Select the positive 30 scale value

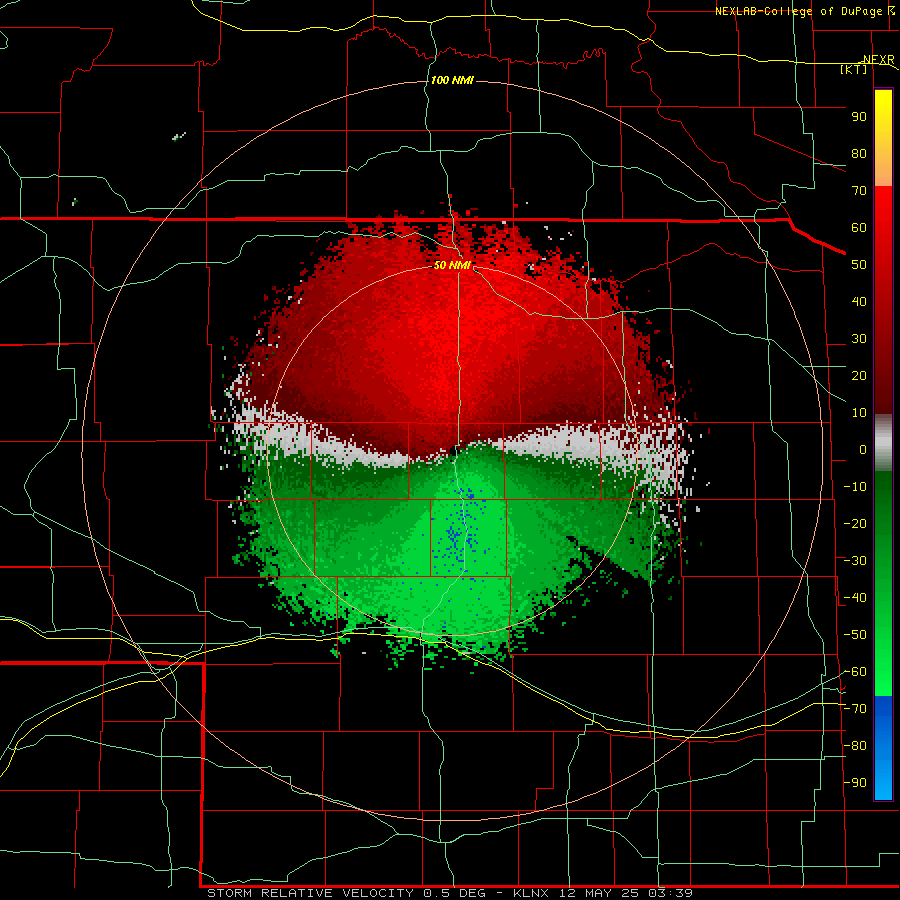coord(859,339)
